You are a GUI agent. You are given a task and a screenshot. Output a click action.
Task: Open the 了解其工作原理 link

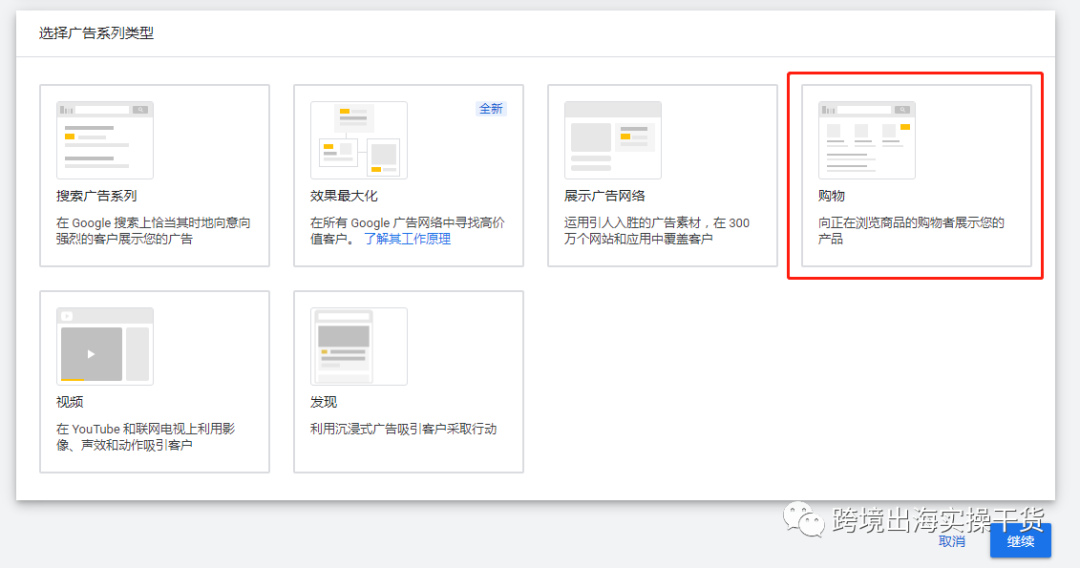pos(407,239)
